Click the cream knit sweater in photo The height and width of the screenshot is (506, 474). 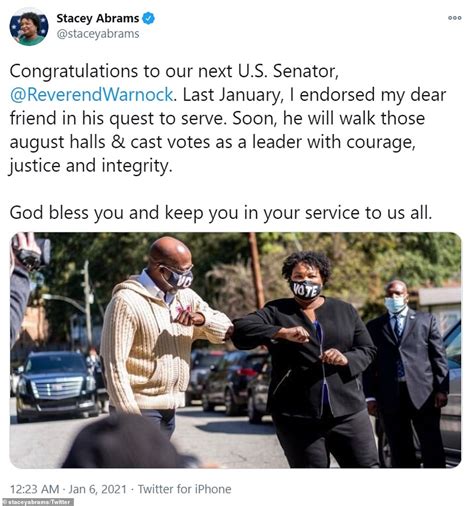tap(157, 345)
